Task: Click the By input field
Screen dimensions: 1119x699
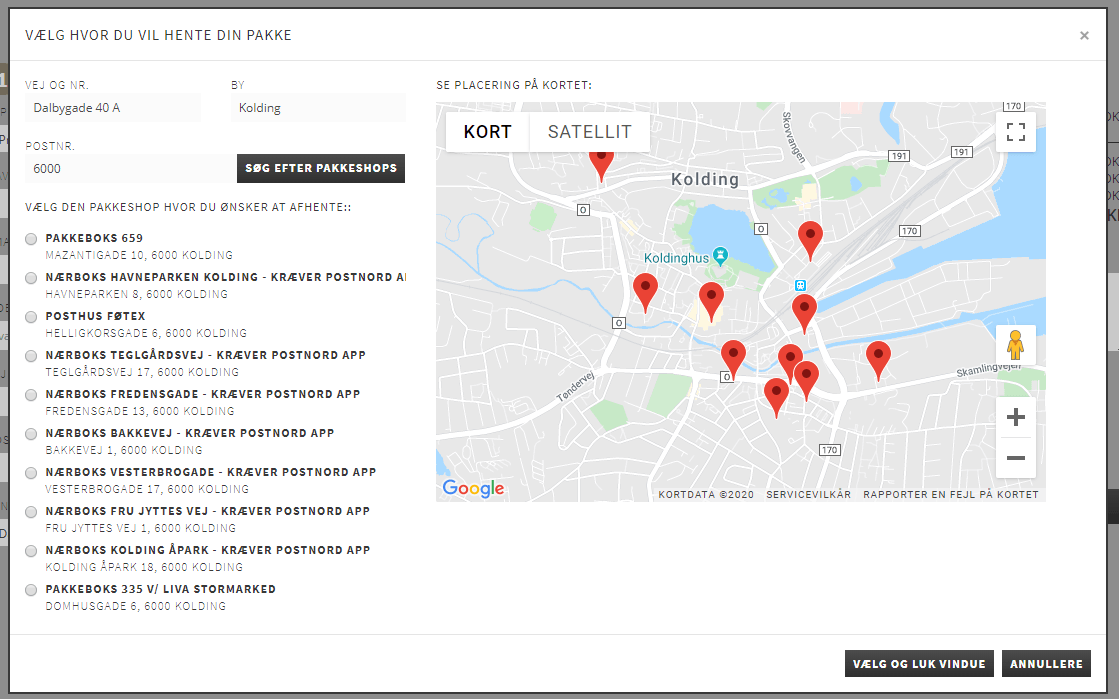Action: pos(318,108)
